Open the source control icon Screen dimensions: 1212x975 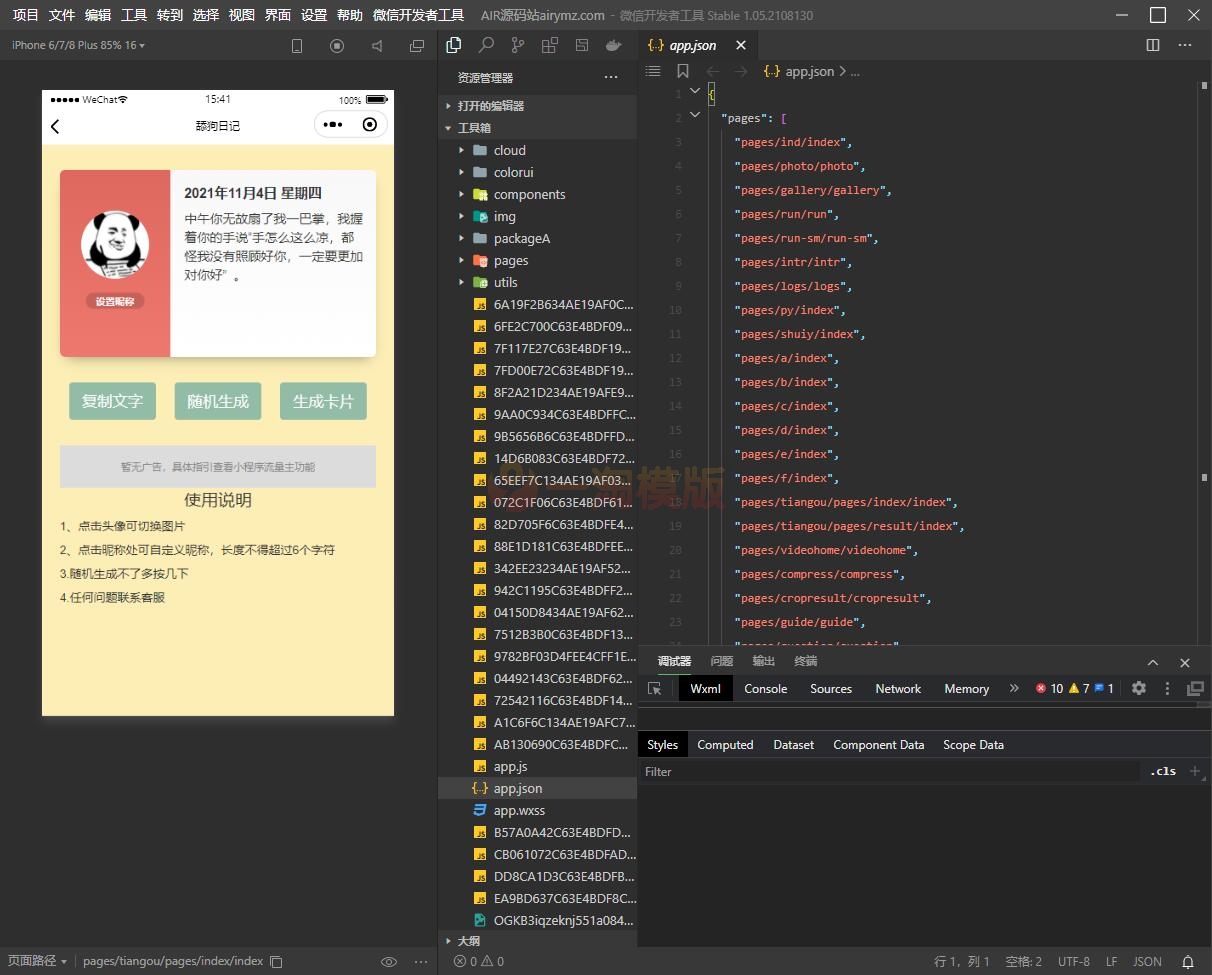coord(517,45)
